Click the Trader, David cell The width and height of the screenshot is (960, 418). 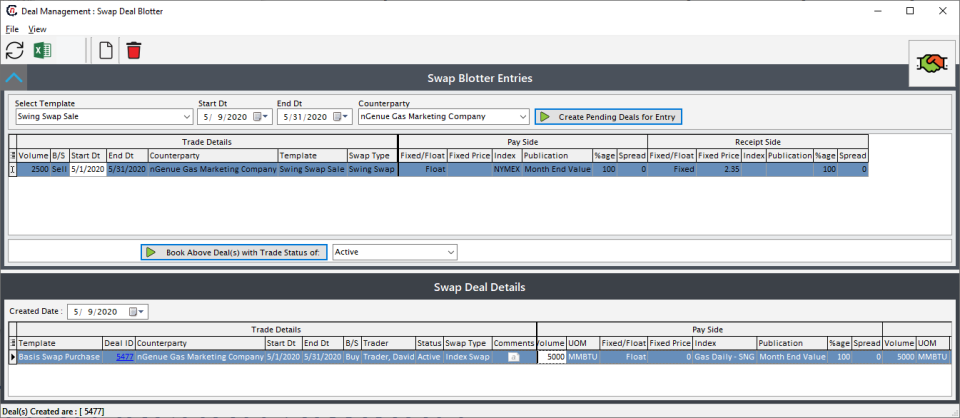point(388,357)
